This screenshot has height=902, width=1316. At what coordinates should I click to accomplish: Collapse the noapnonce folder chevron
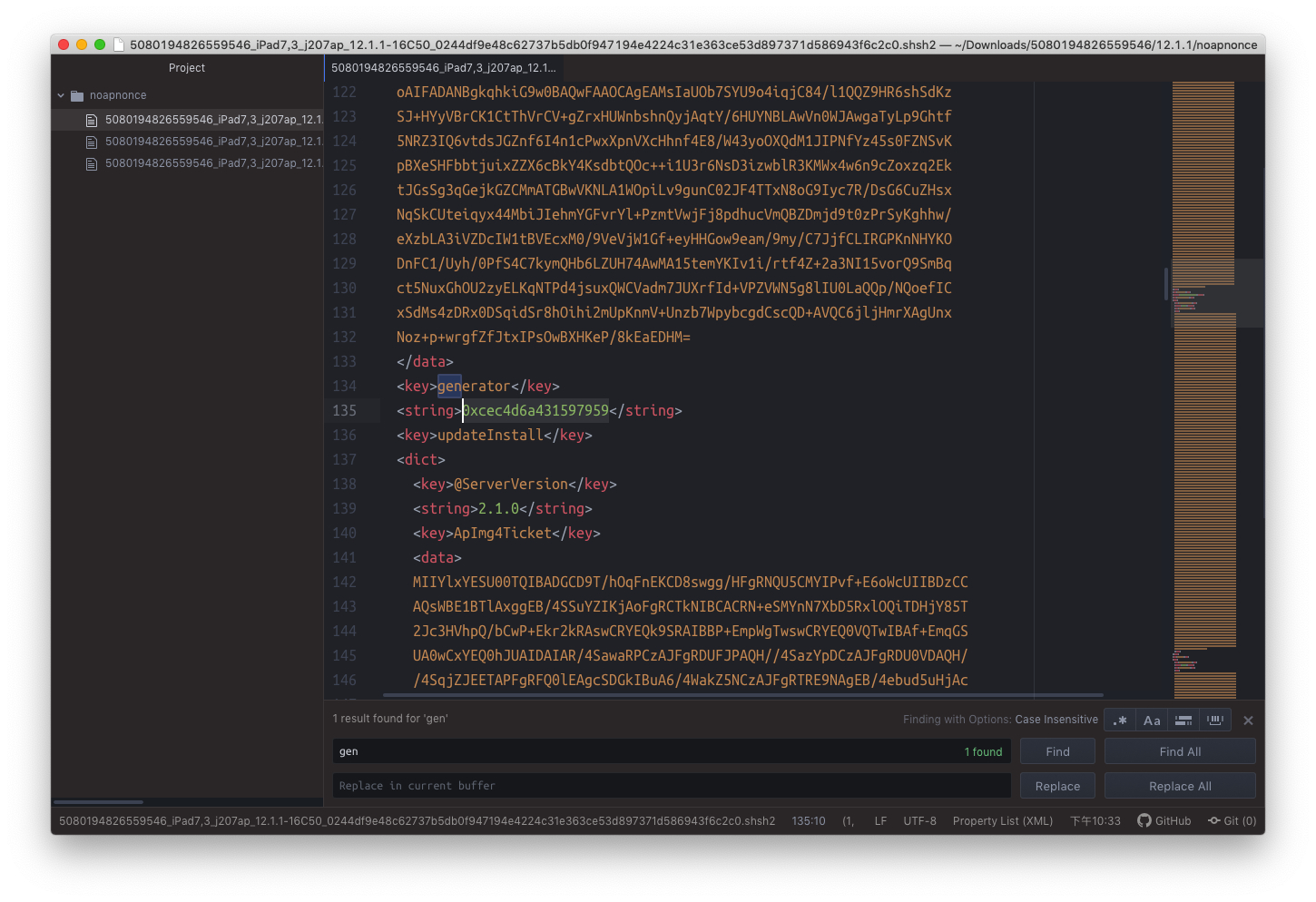[x=61, y=95]
